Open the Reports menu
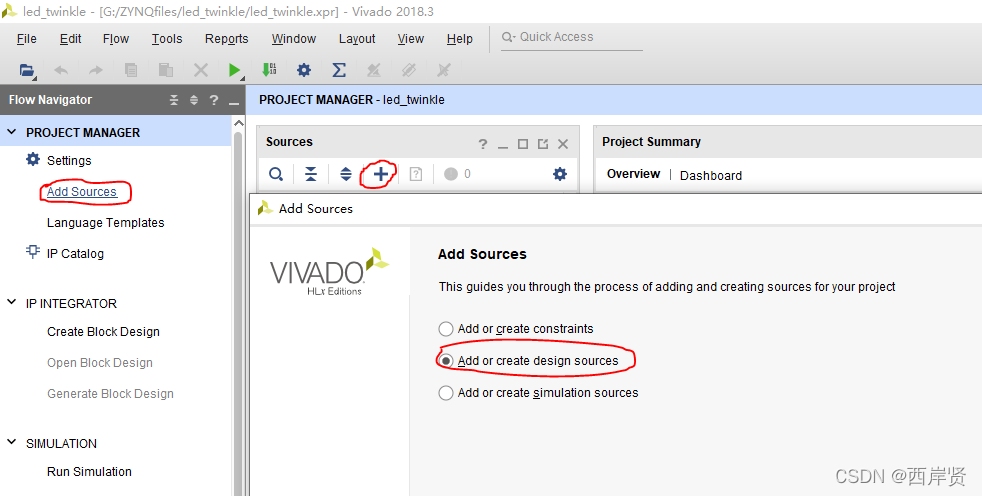982x496 pixels. 227,39
